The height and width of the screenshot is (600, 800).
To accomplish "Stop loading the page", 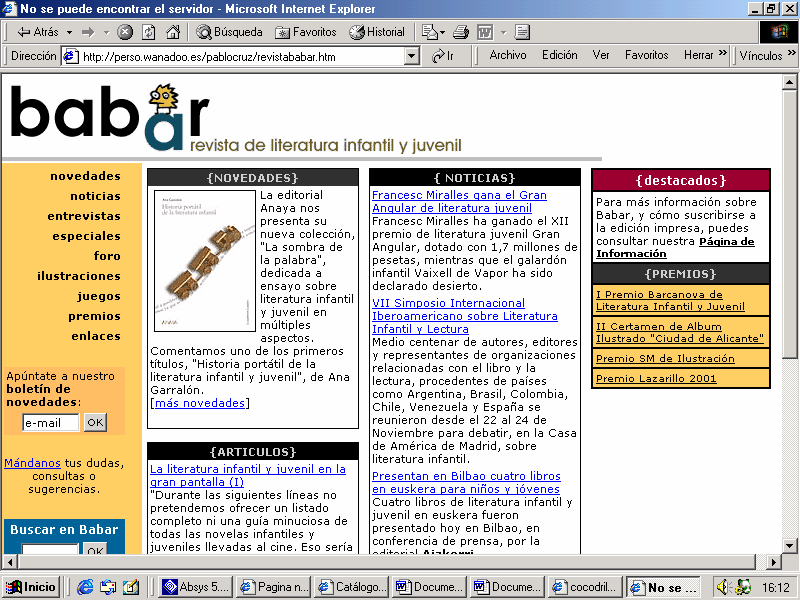I will [x=124, y=32].
